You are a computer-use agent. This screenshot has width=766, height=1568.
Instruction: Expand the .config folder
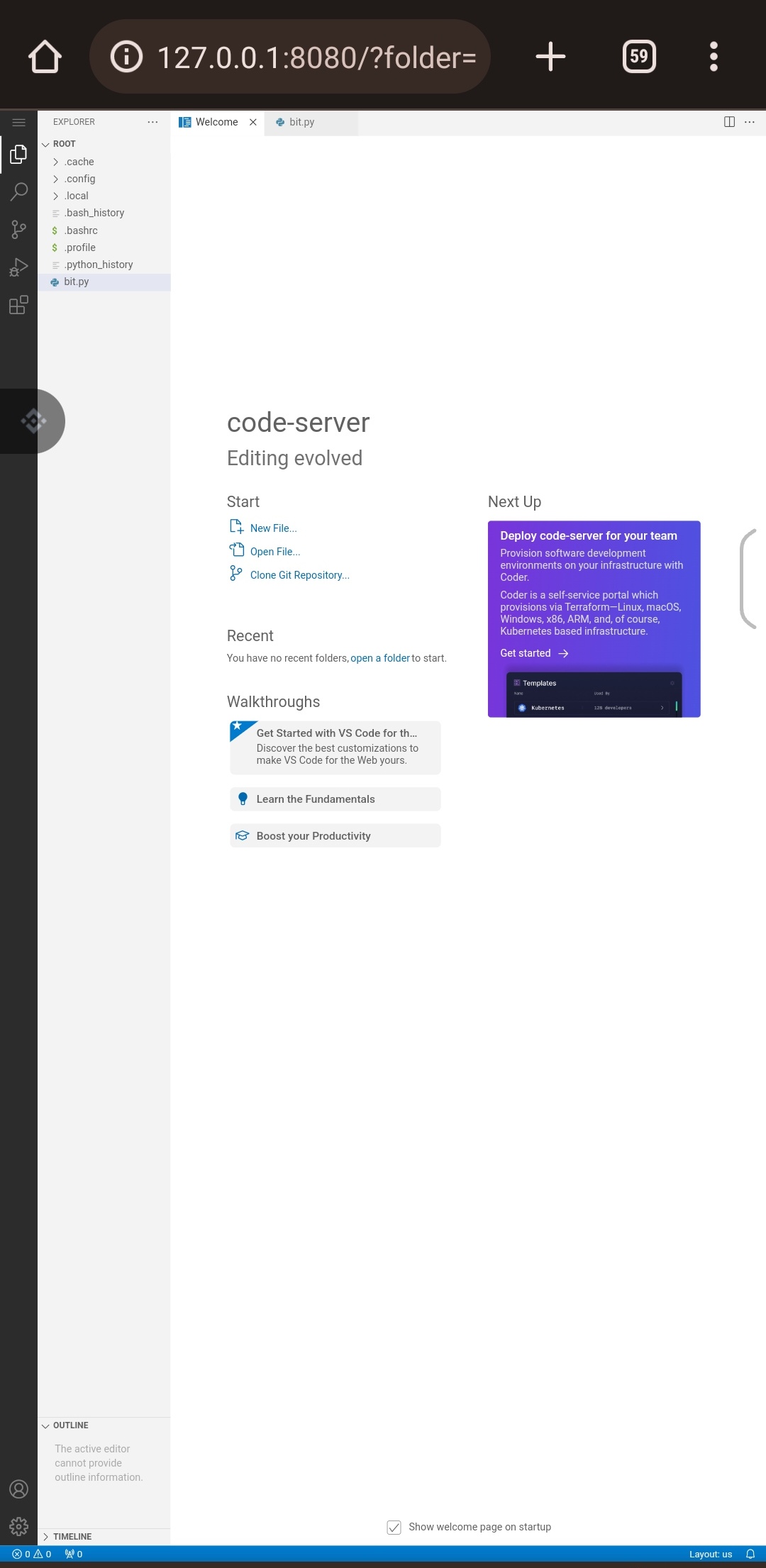[104, 179]
